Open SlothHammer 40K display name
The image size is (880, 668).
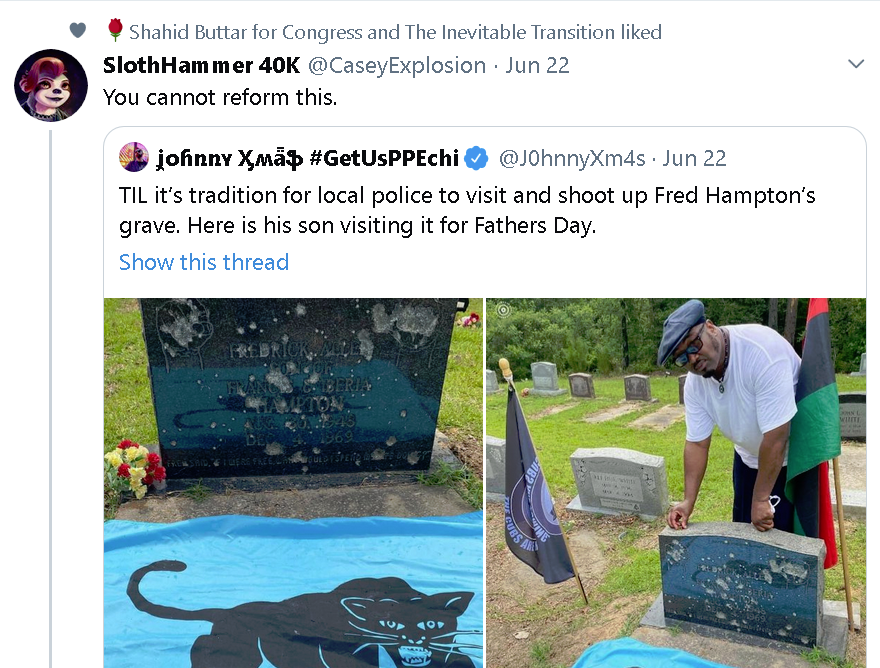pyautogui.click(x=201, y=66)
